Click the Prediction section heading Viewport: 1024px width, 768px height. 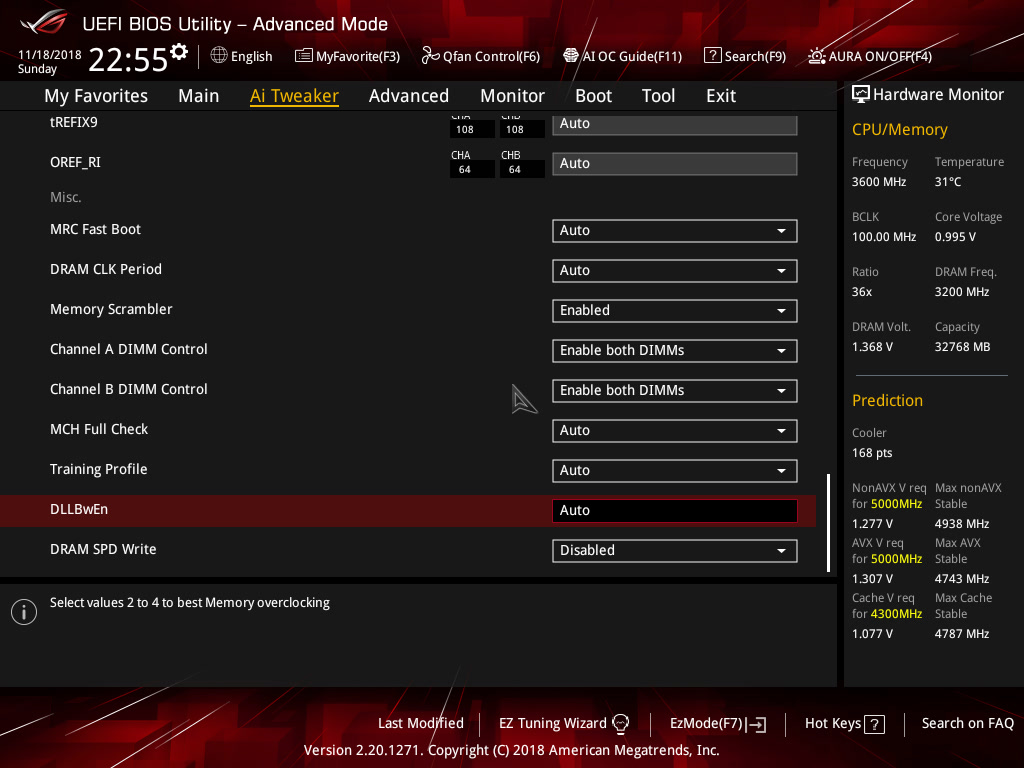tap(887, 400)
